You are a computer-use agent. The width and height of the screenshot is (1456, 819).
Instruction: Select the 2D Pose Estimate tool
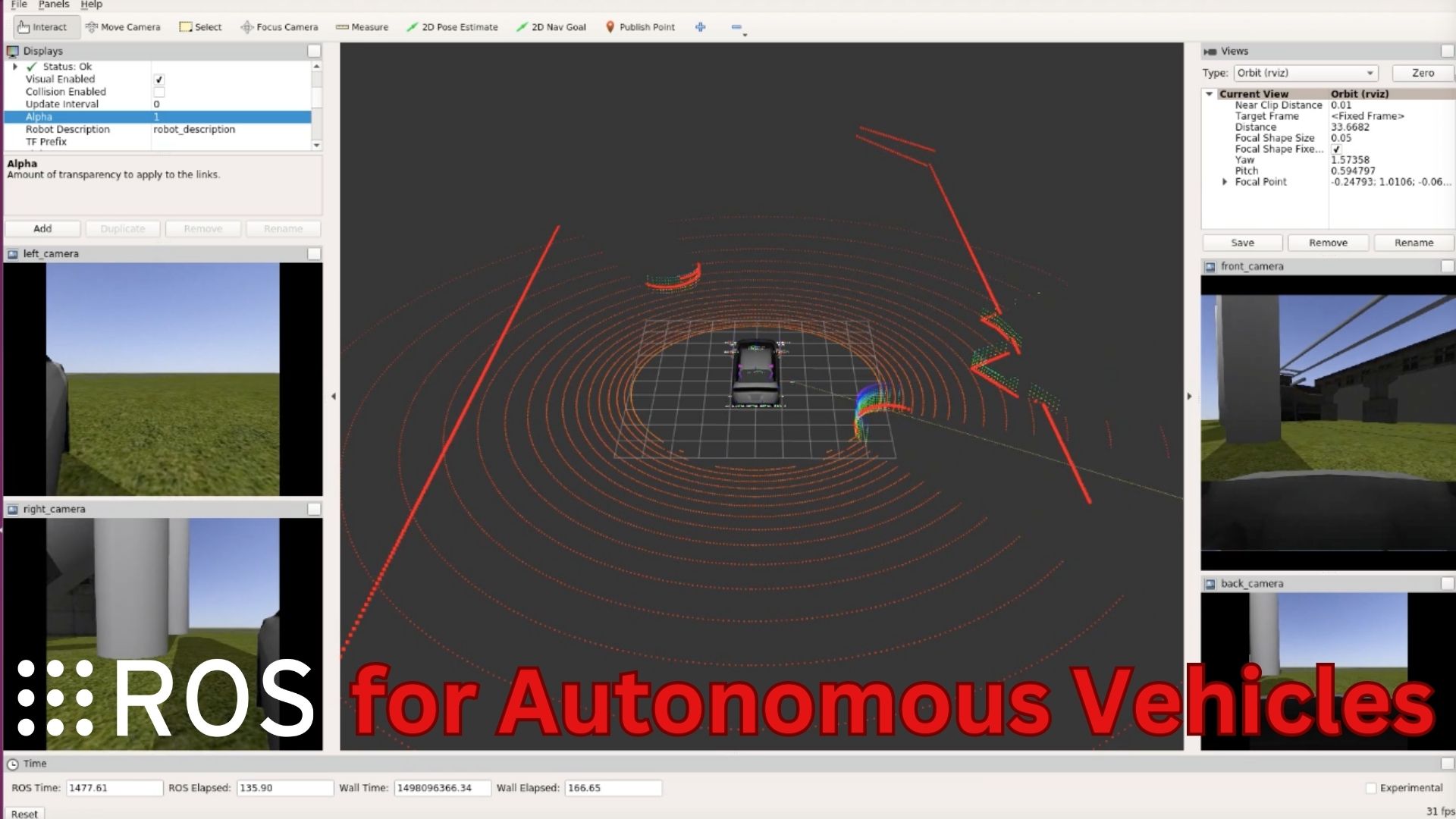point(452,27)
